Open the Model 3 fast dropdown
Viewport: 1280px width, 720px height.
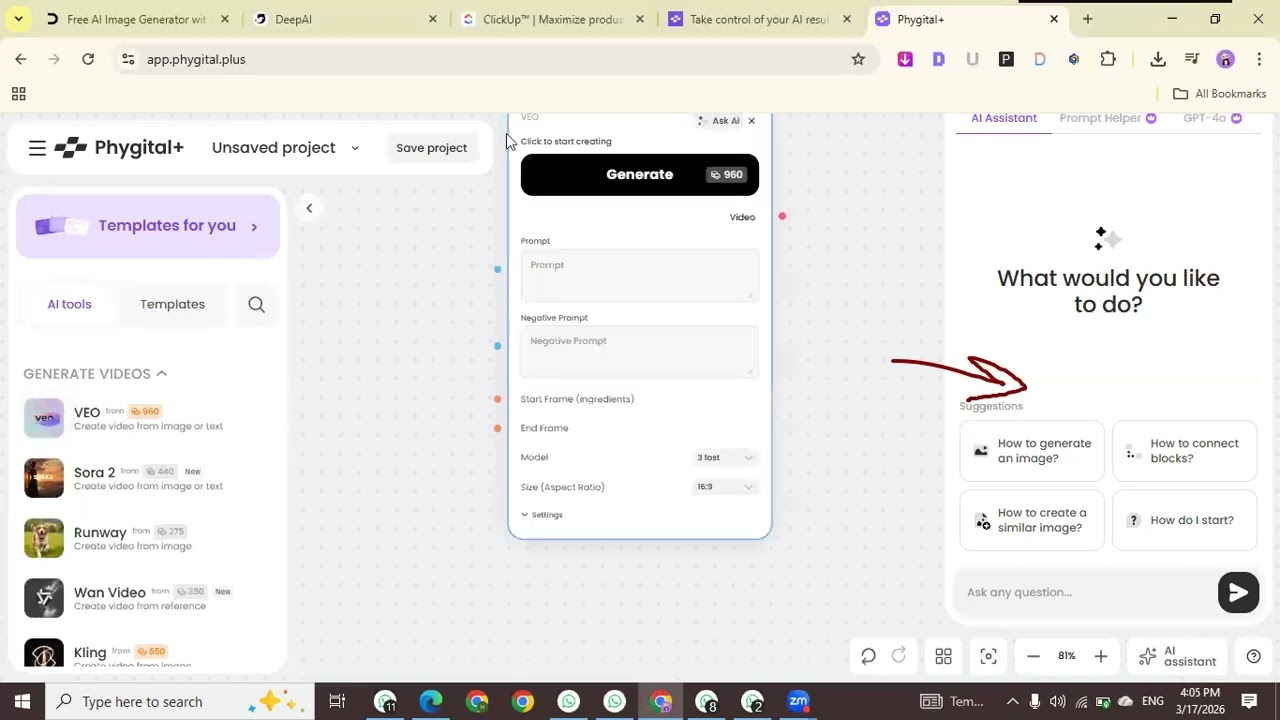[724, 457]
